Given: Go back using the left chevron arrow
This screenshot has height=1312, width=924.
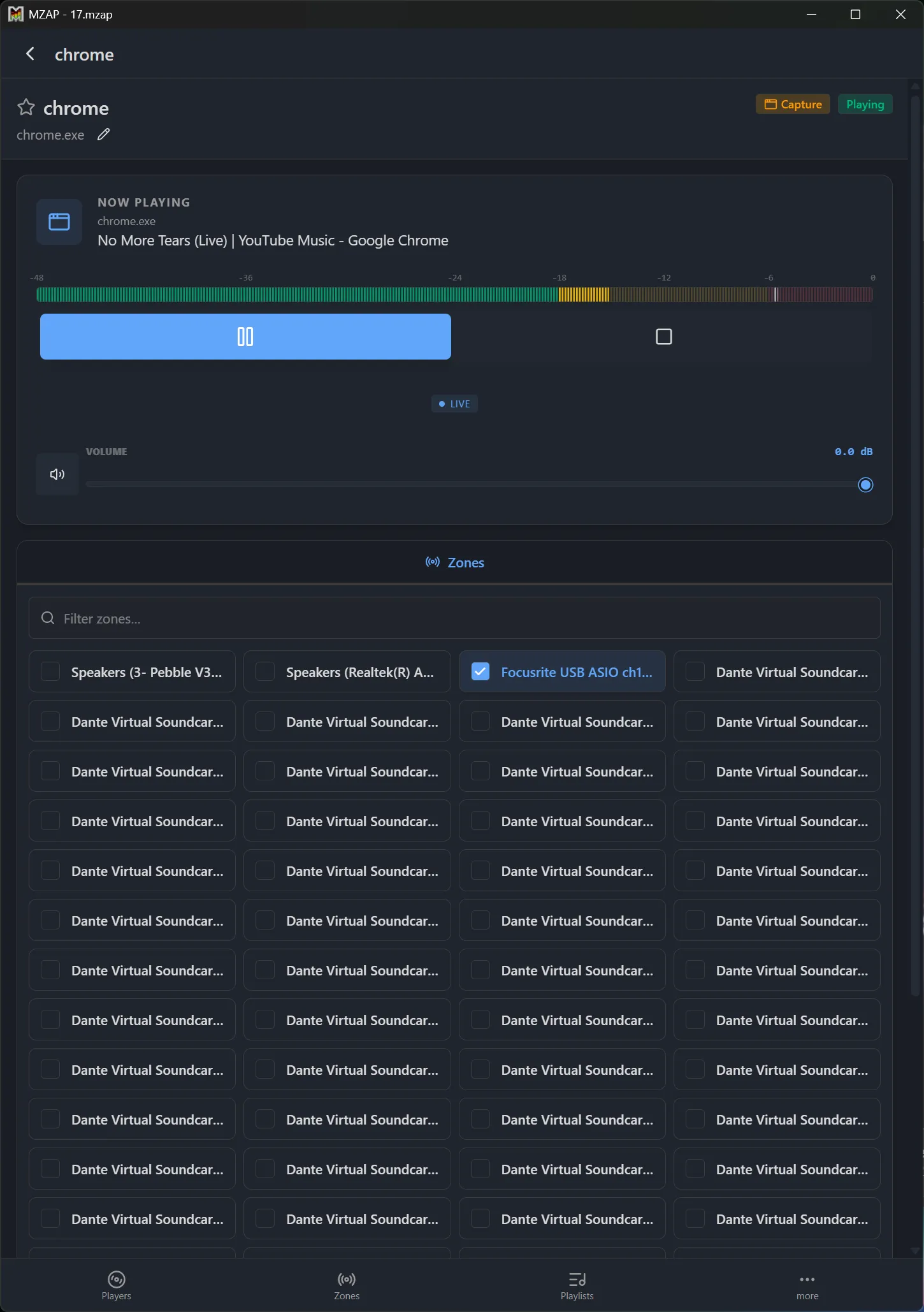Looking at the screenshot, I should click(x=30, y=54).
